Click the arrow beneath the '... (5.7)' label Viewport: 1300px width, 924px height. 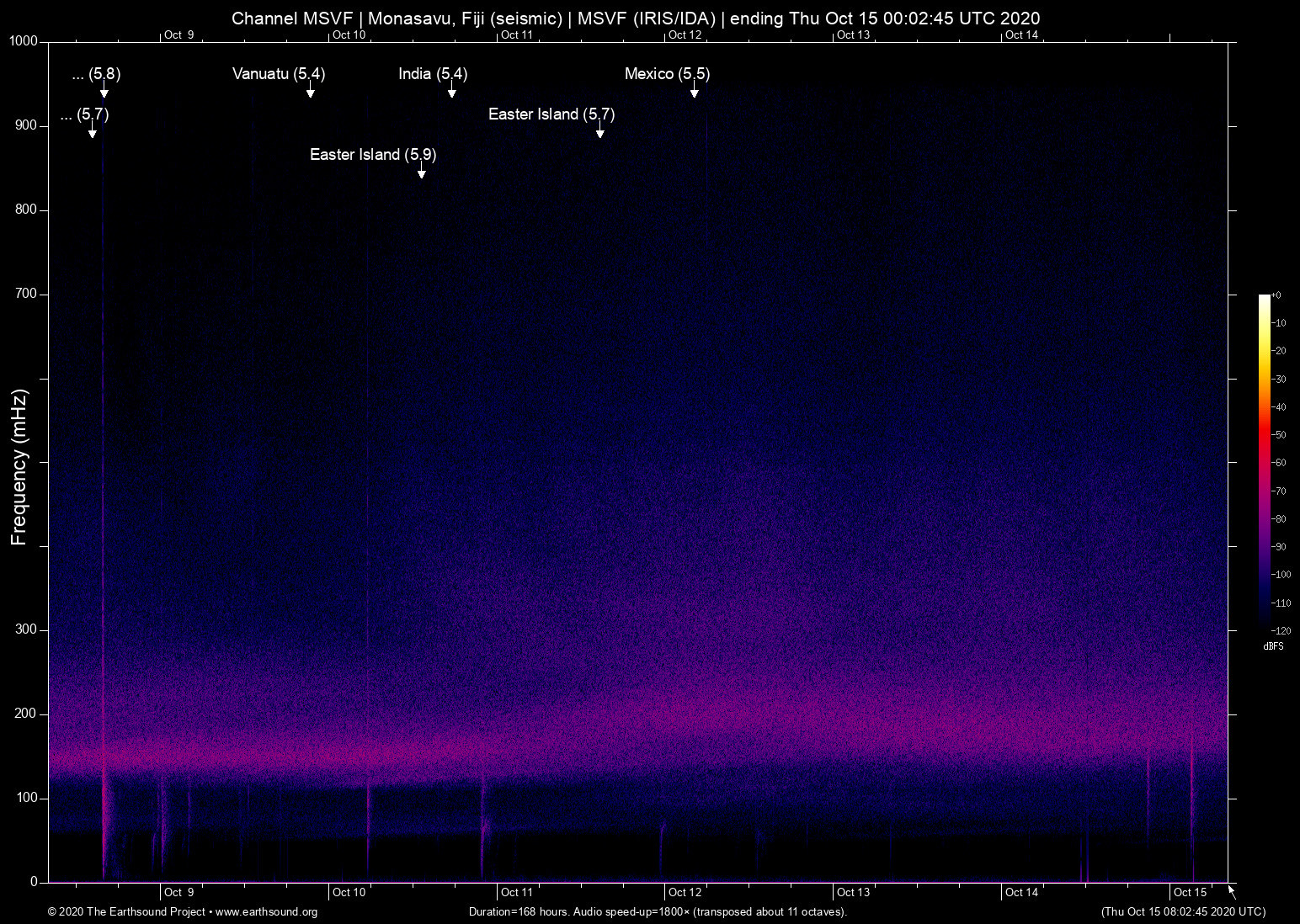[93, 132]
